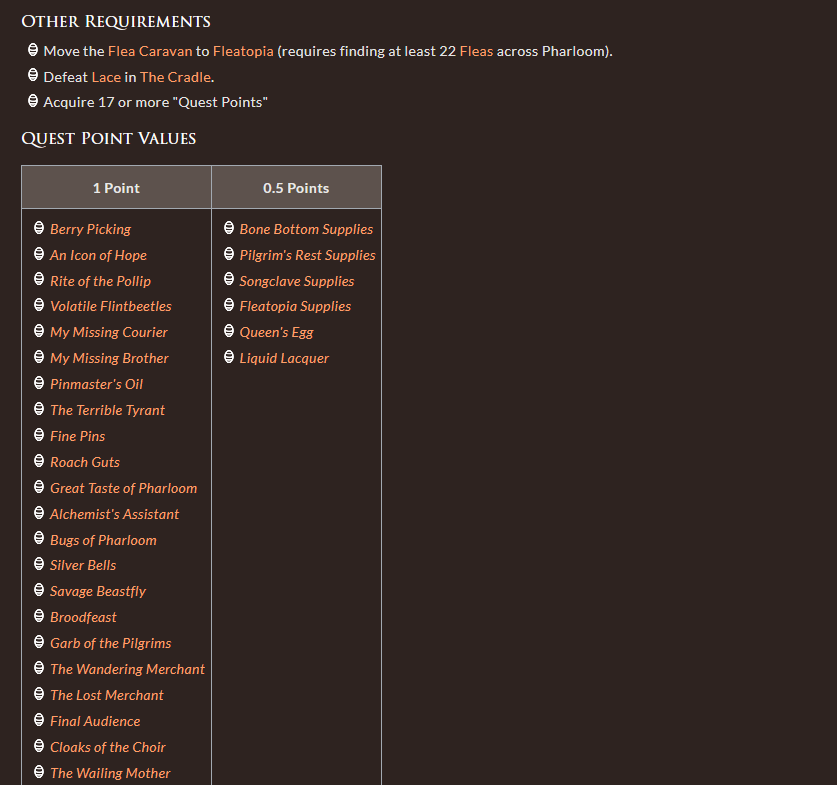Open Pilgrim's Rest Supplies quest

307,255
